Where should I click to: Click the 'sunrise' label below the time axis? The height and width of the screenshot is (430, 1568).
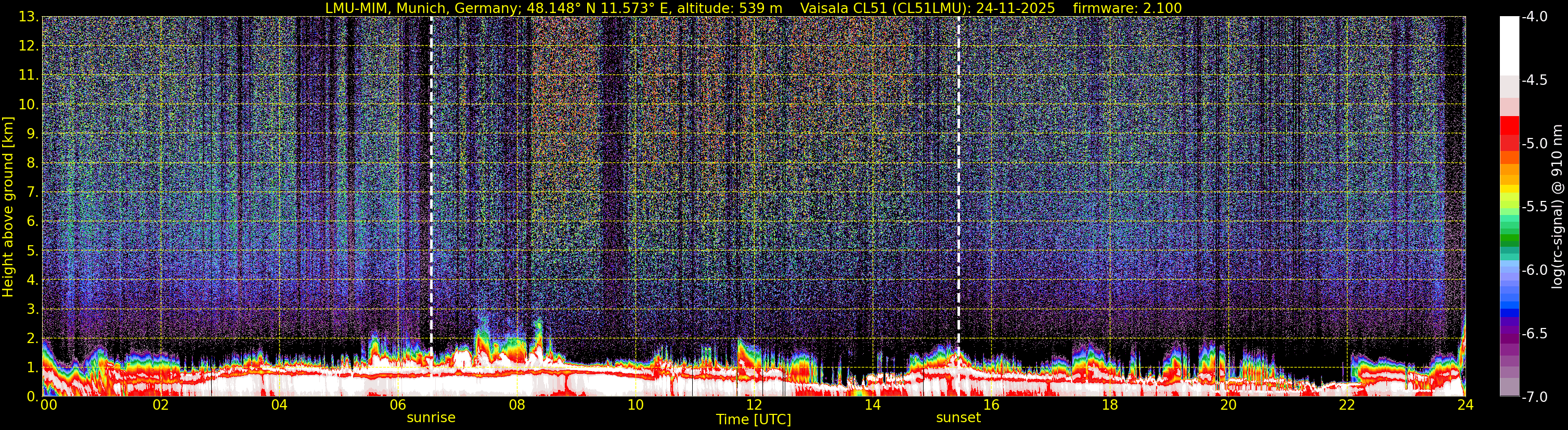(x=431, y=418)
